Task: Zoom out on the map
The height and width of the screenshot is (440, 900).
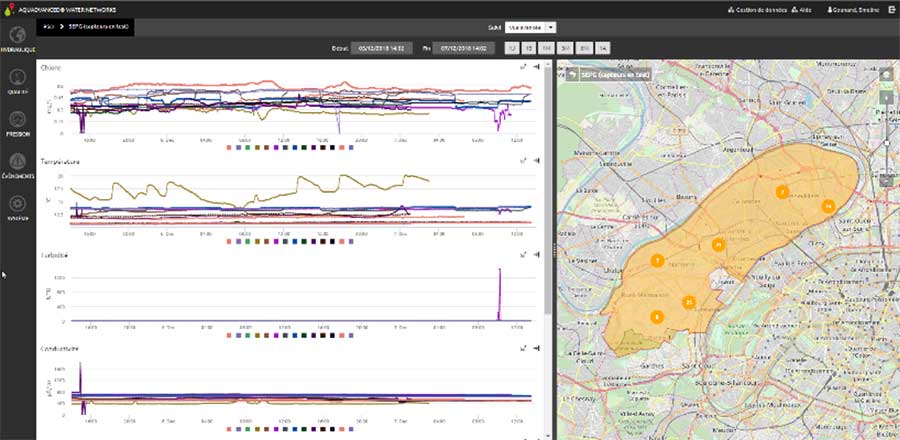Action: click(x=886, y=180)
